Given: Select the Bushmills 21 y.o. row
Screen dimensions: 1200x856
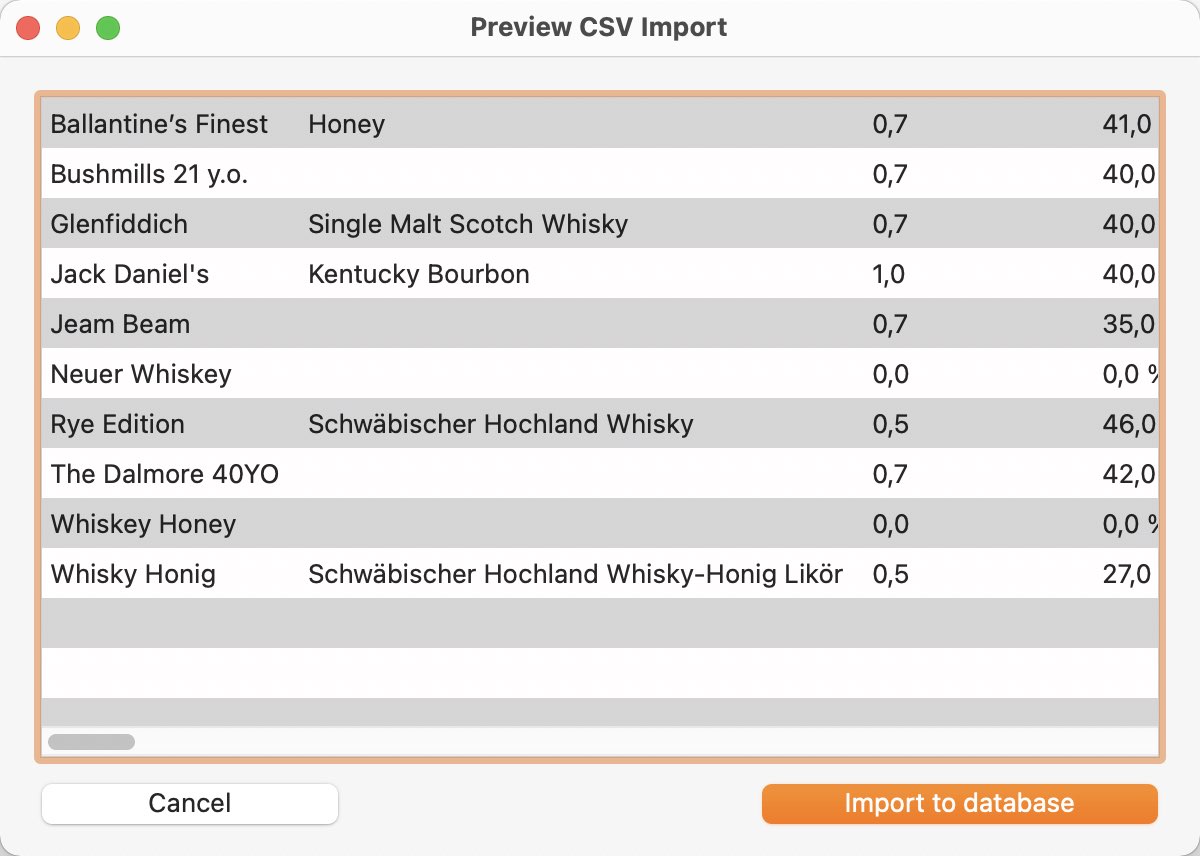Looking at the screenshot, I should [600, 173].
